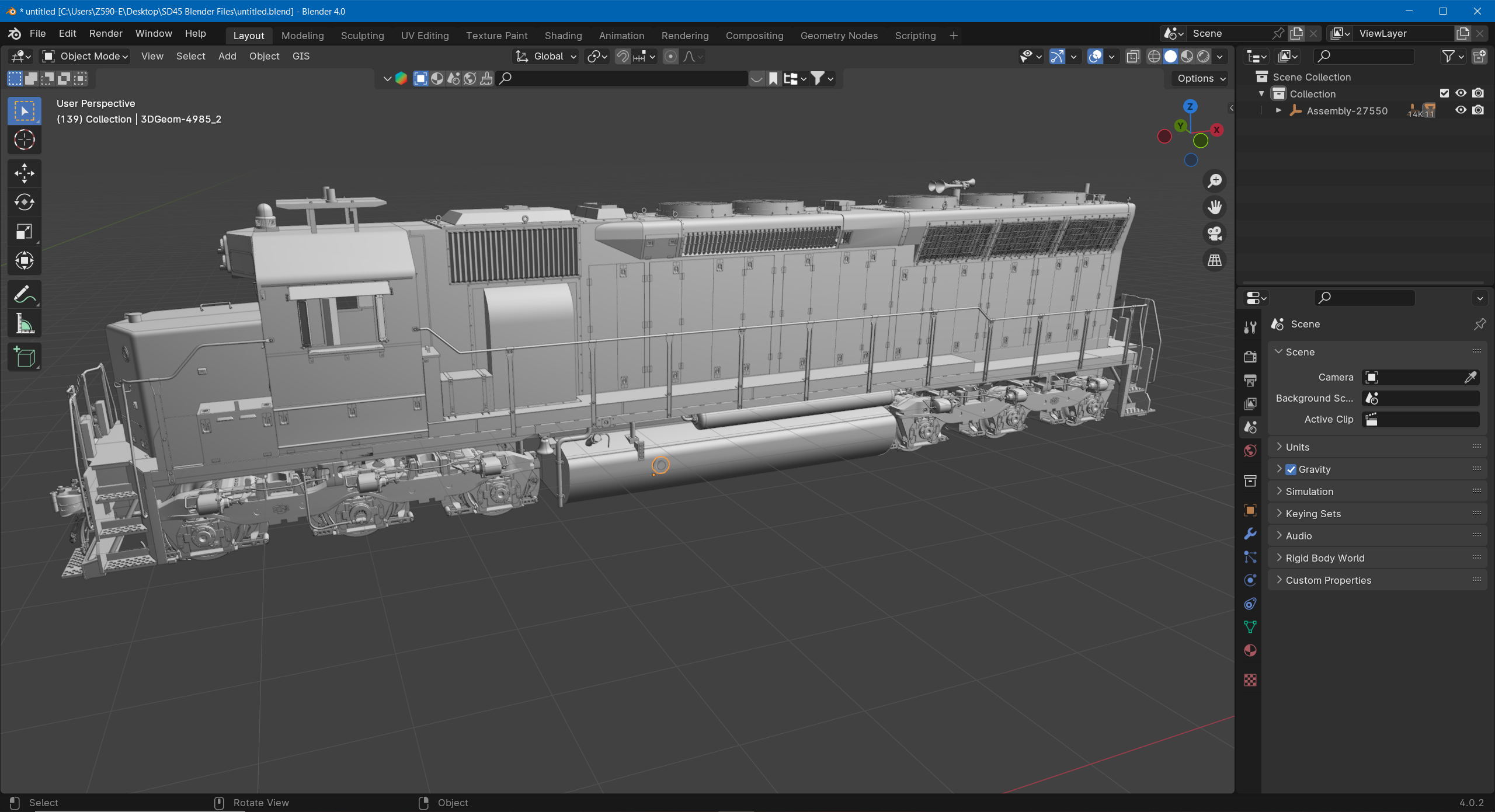Select the Rotate tool
The width and height of the screenshot is (1495, 812).
click(x=24, y=203)
